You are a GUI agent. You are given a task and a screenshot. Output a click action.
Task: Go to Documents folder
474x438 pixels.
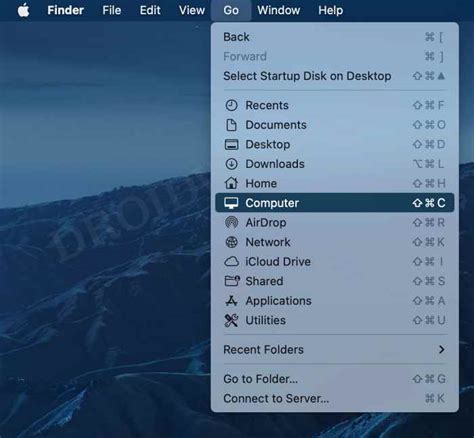[335, 125]
